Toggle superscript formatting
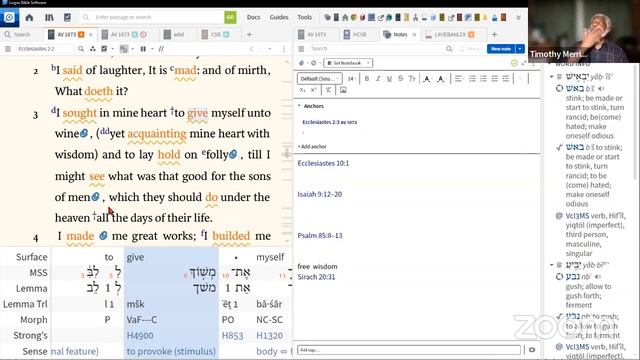 click(313, 90)
